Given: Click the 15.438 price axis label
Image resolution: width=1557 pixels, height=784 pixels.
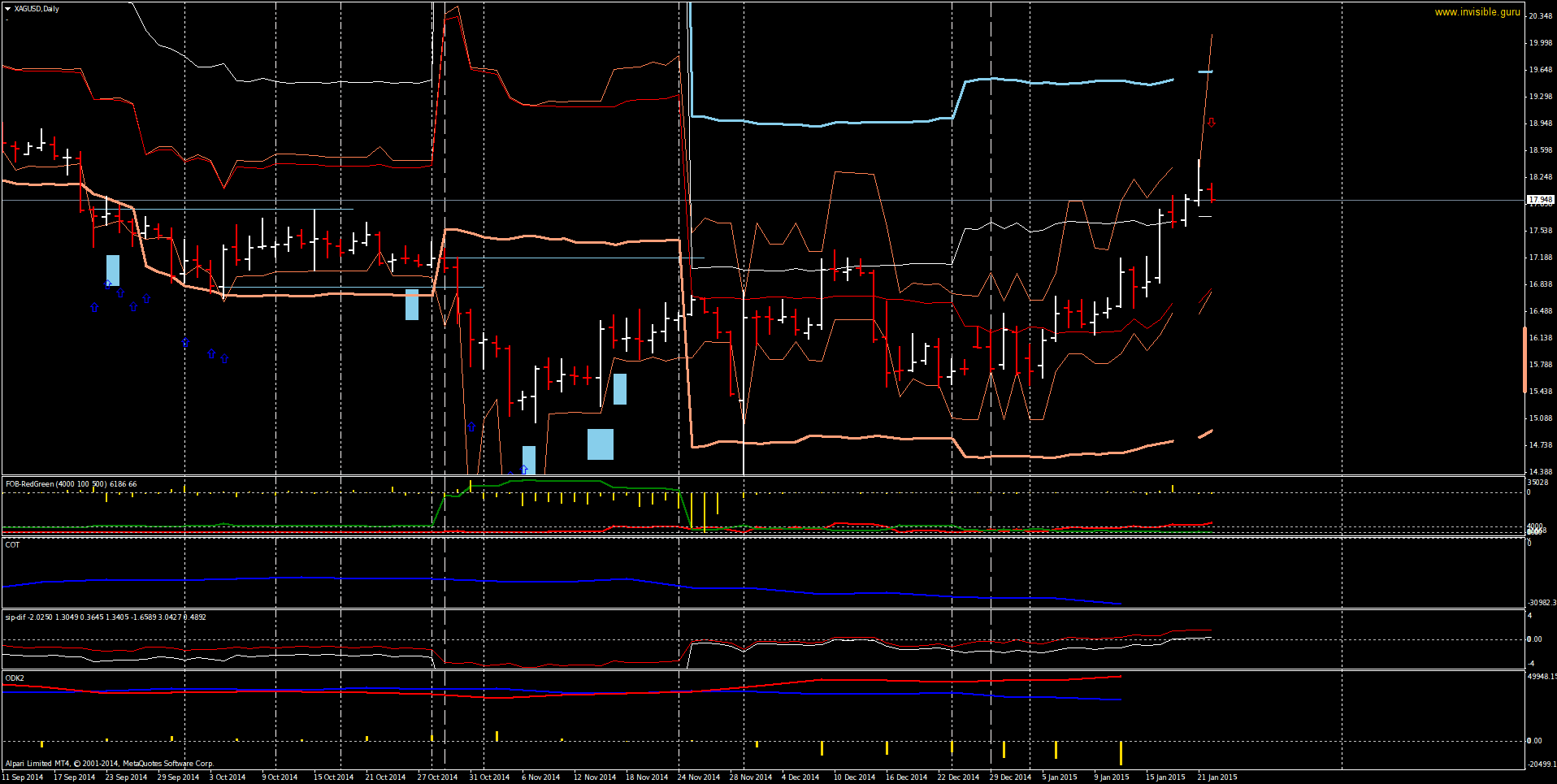Looking at the screenshot, I should [x=1541, y=392].
